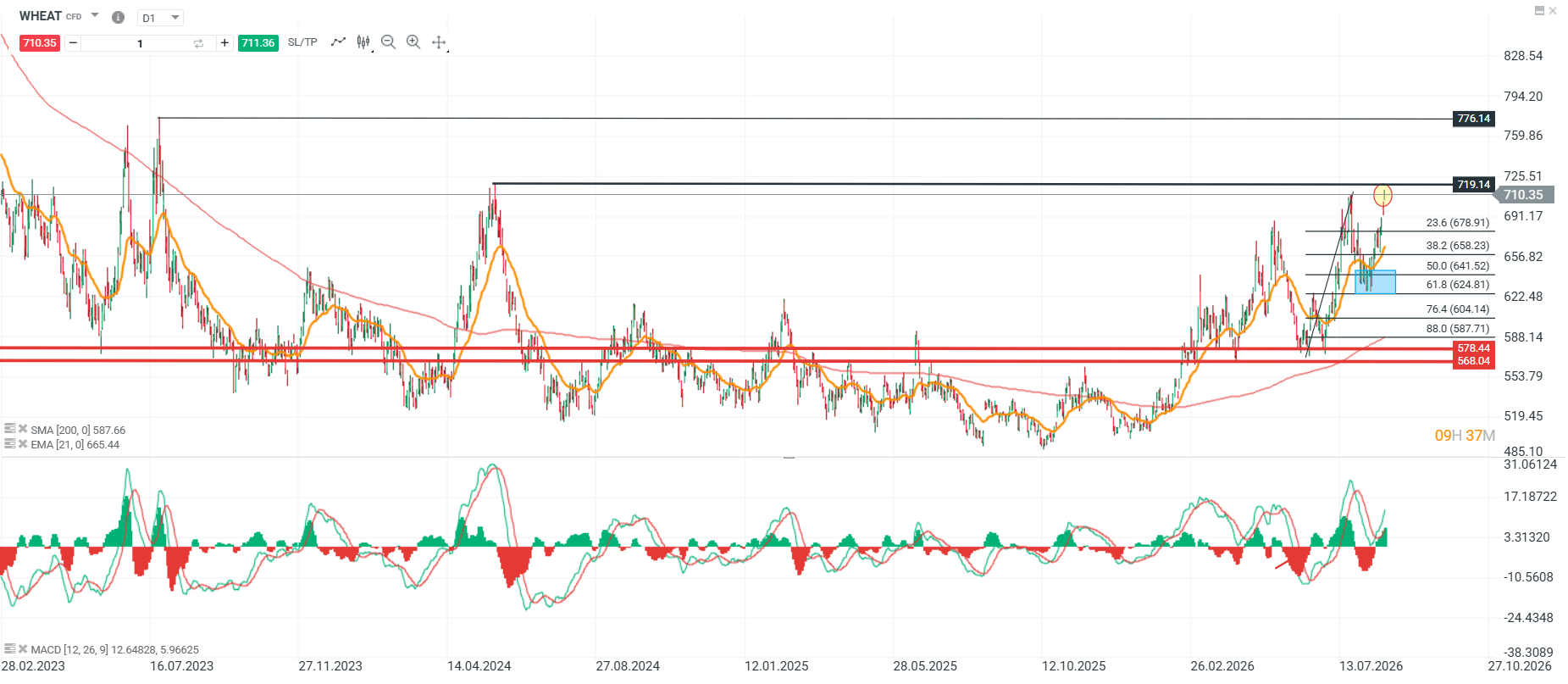Select the yellow ellipse marker at price peak
The height and width of the screenshot is (684, 1568).
[1382, 196]
